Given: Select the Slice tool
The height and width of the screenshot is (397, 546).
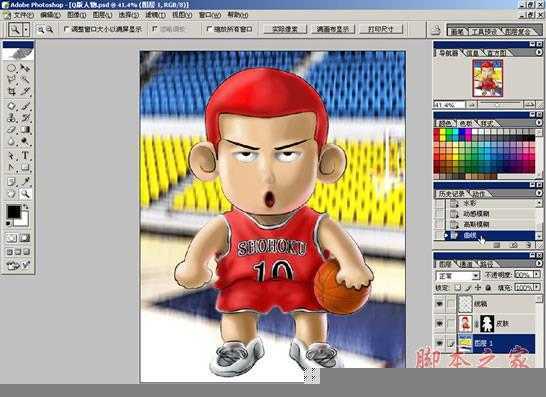Looking at the screenshot, I should [25, 91].
